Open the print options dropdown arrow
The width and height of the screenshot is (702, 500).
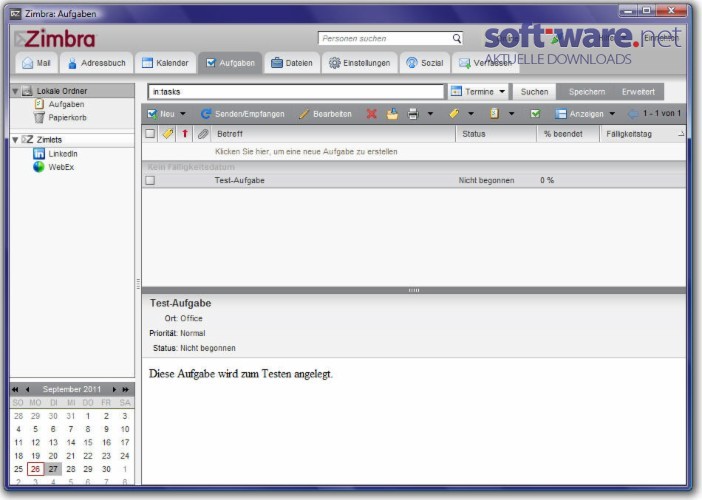[430, 114]
